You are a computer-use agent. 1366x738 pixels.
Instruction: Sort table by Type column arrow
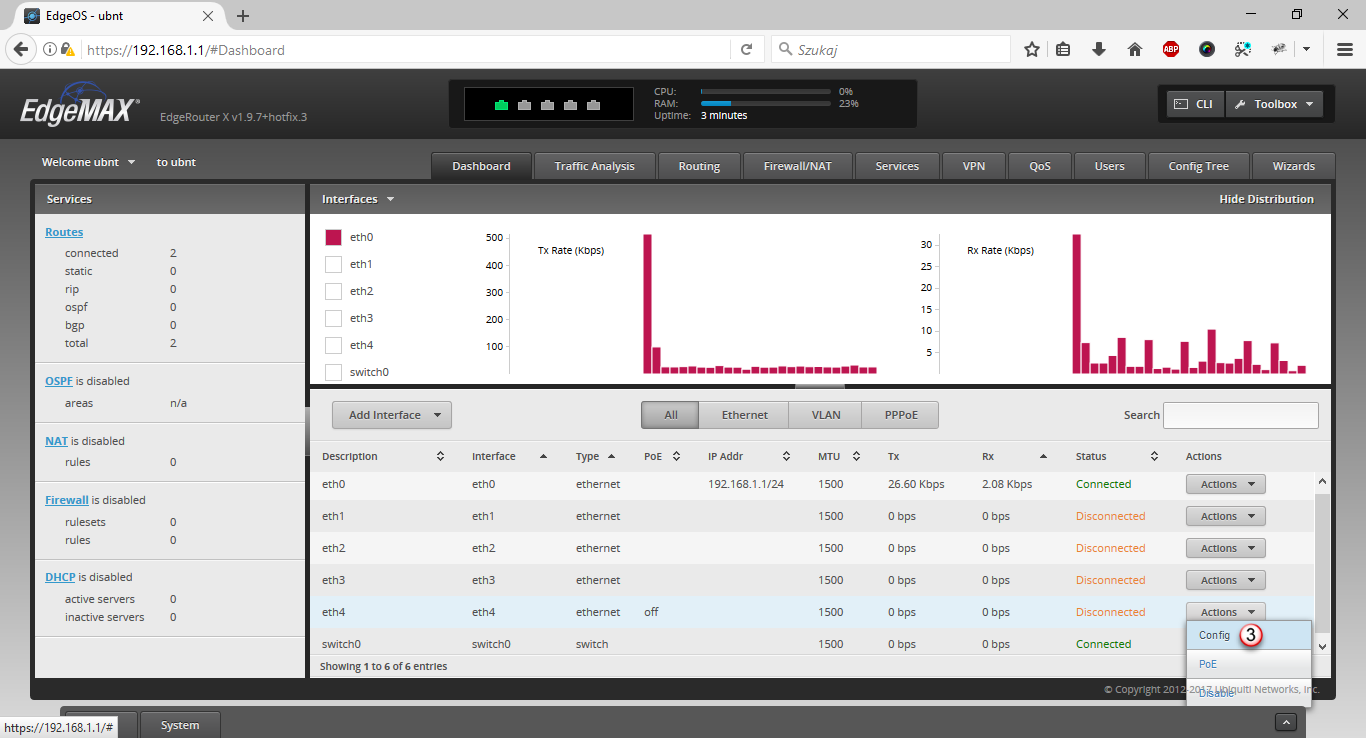pos(609,456)
